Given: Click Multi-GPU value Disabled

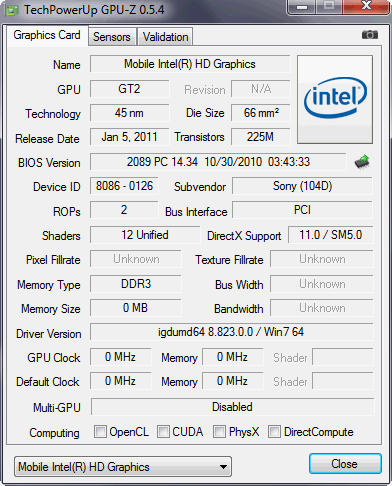Looking at the screenshot, I should 232,407.
